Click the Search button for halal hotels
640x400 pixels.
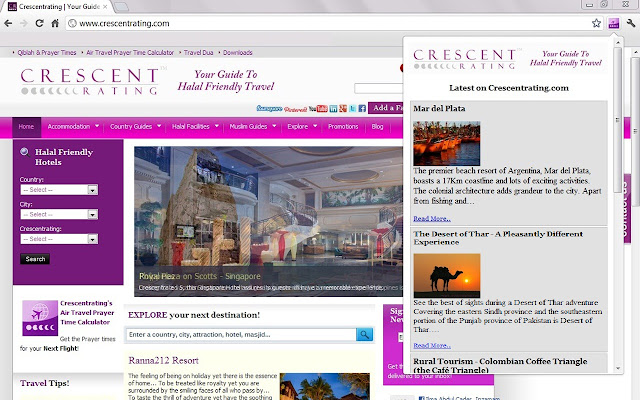35,259
